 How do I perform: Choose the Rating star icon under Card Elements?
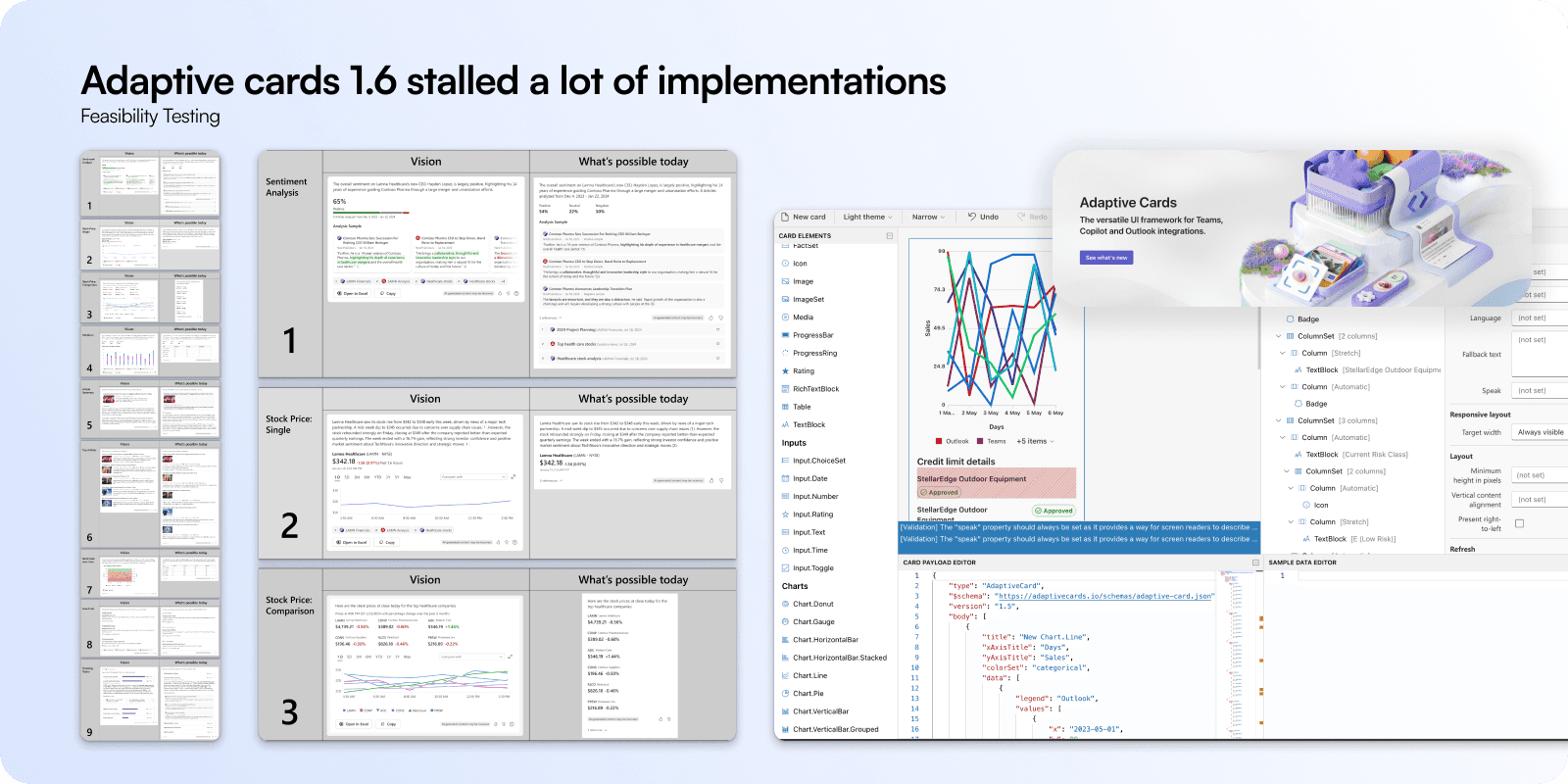(x=785, y=371)
